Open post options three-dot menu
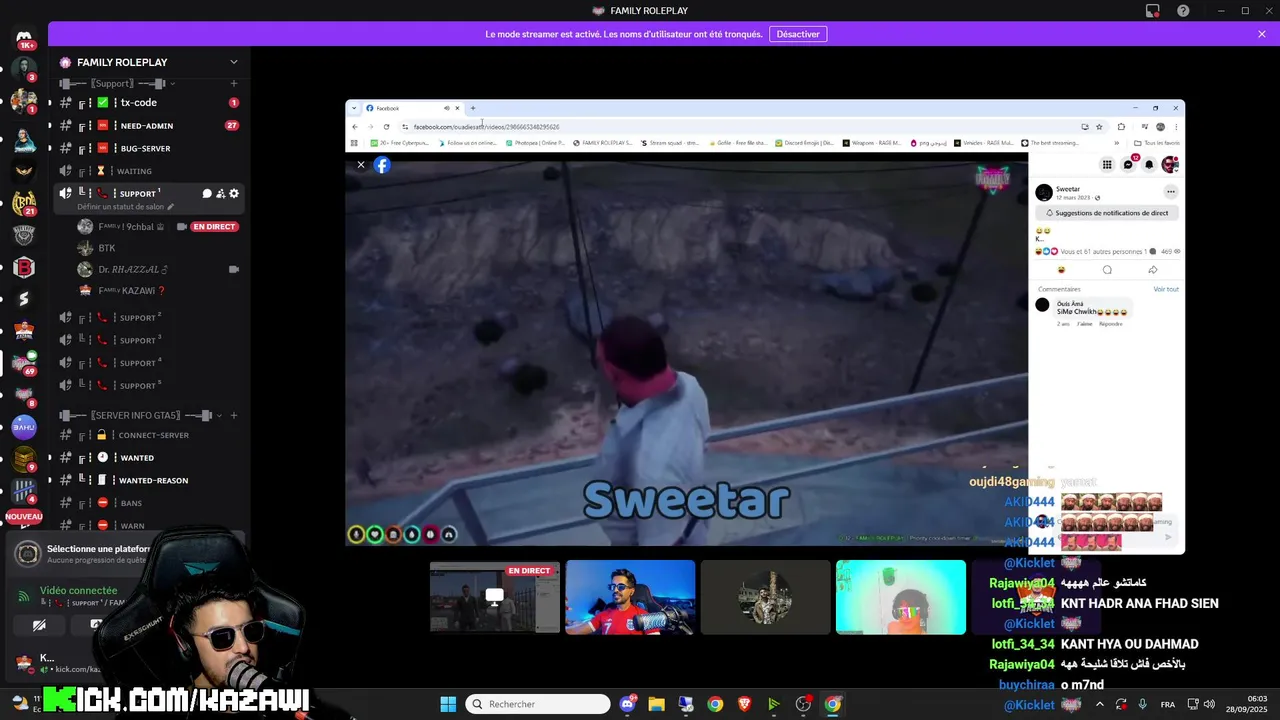 (1170, 192)
